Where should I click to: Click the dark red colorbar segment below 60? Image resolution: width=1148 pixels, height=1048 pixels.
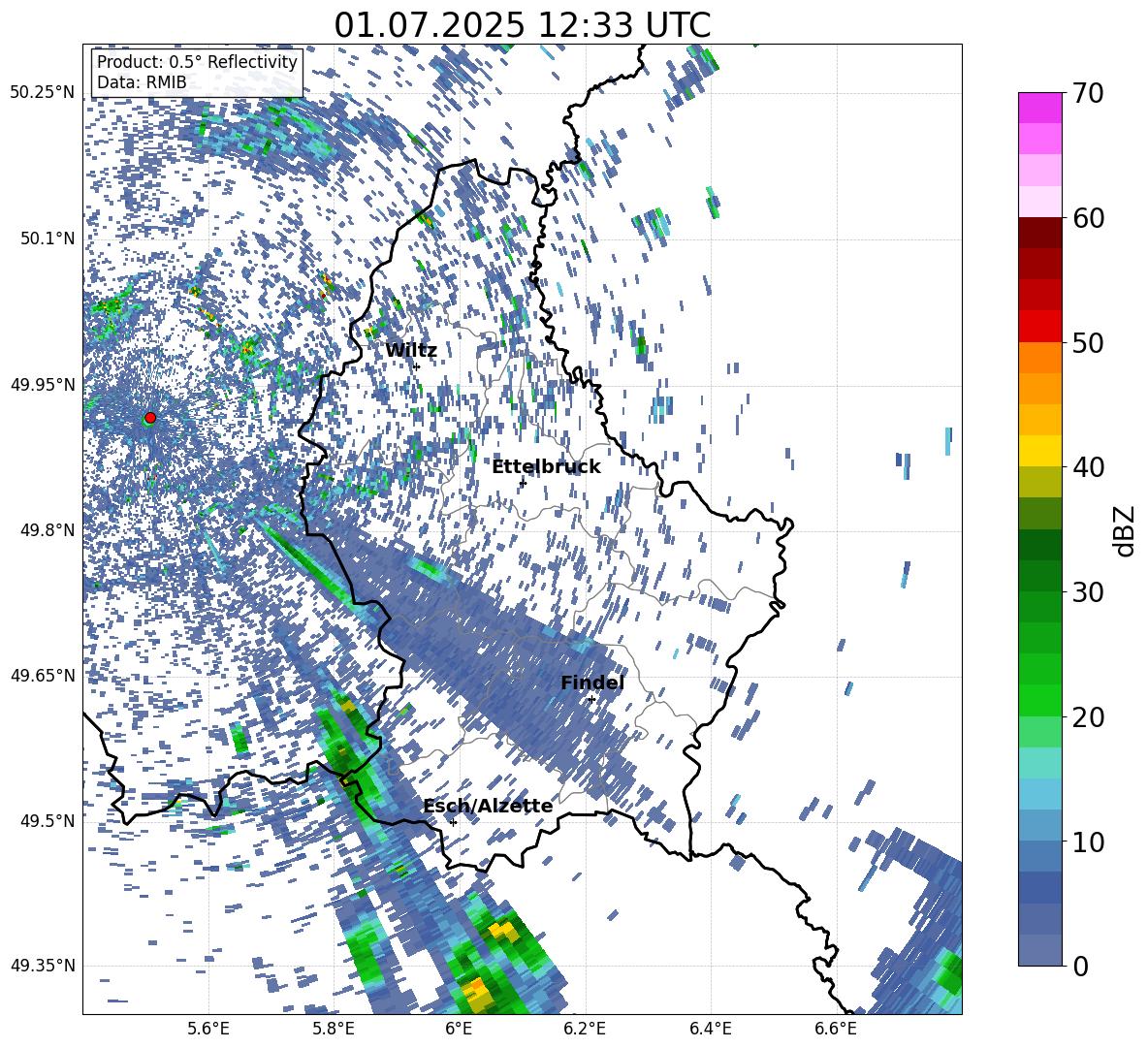click(1039, 234)
